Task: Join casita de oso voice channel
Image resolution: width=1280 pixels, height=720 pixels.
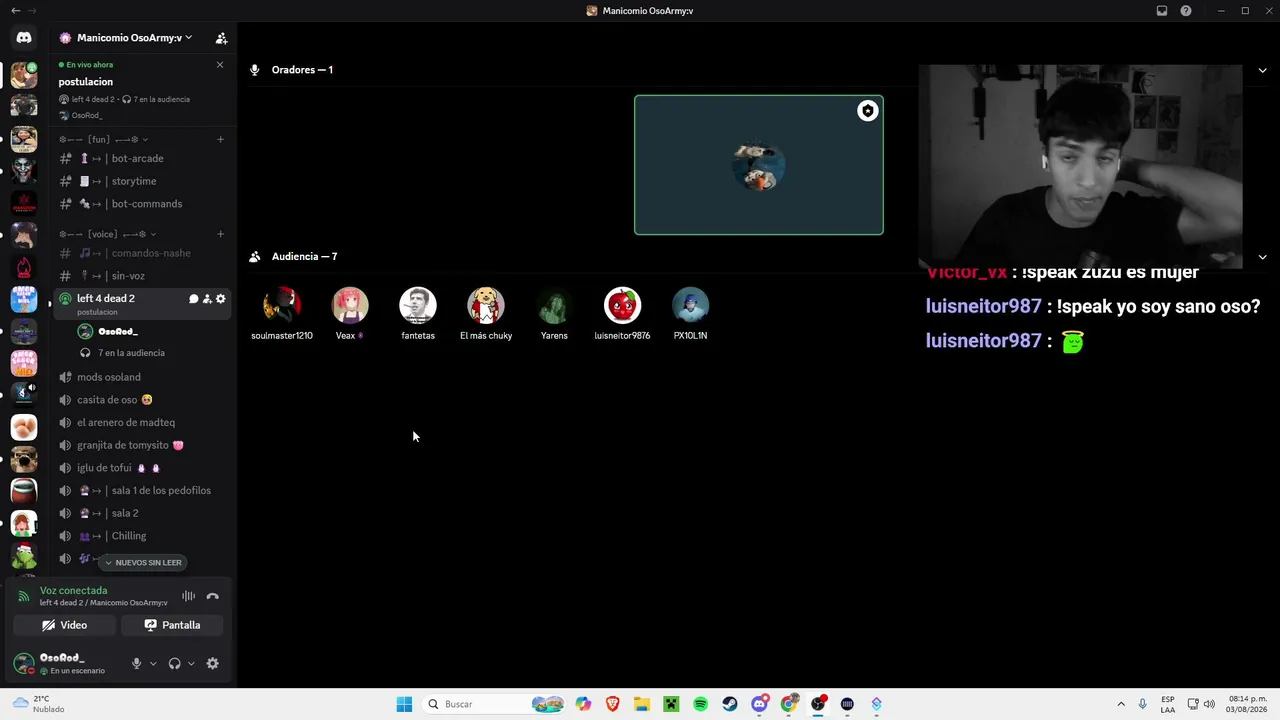Action: pos(142,400)
